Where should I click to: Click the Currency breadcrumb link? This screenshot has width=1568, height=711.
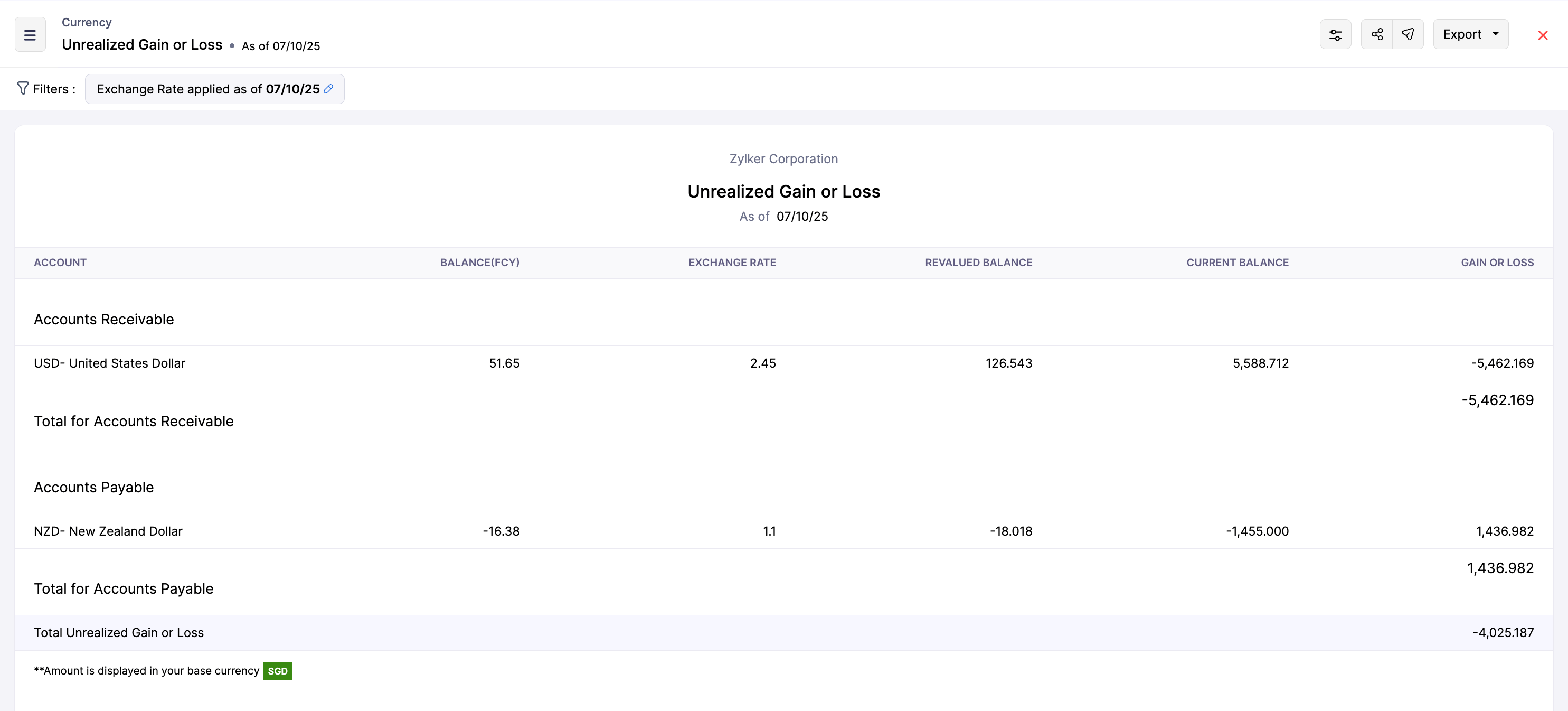(87, 23)
